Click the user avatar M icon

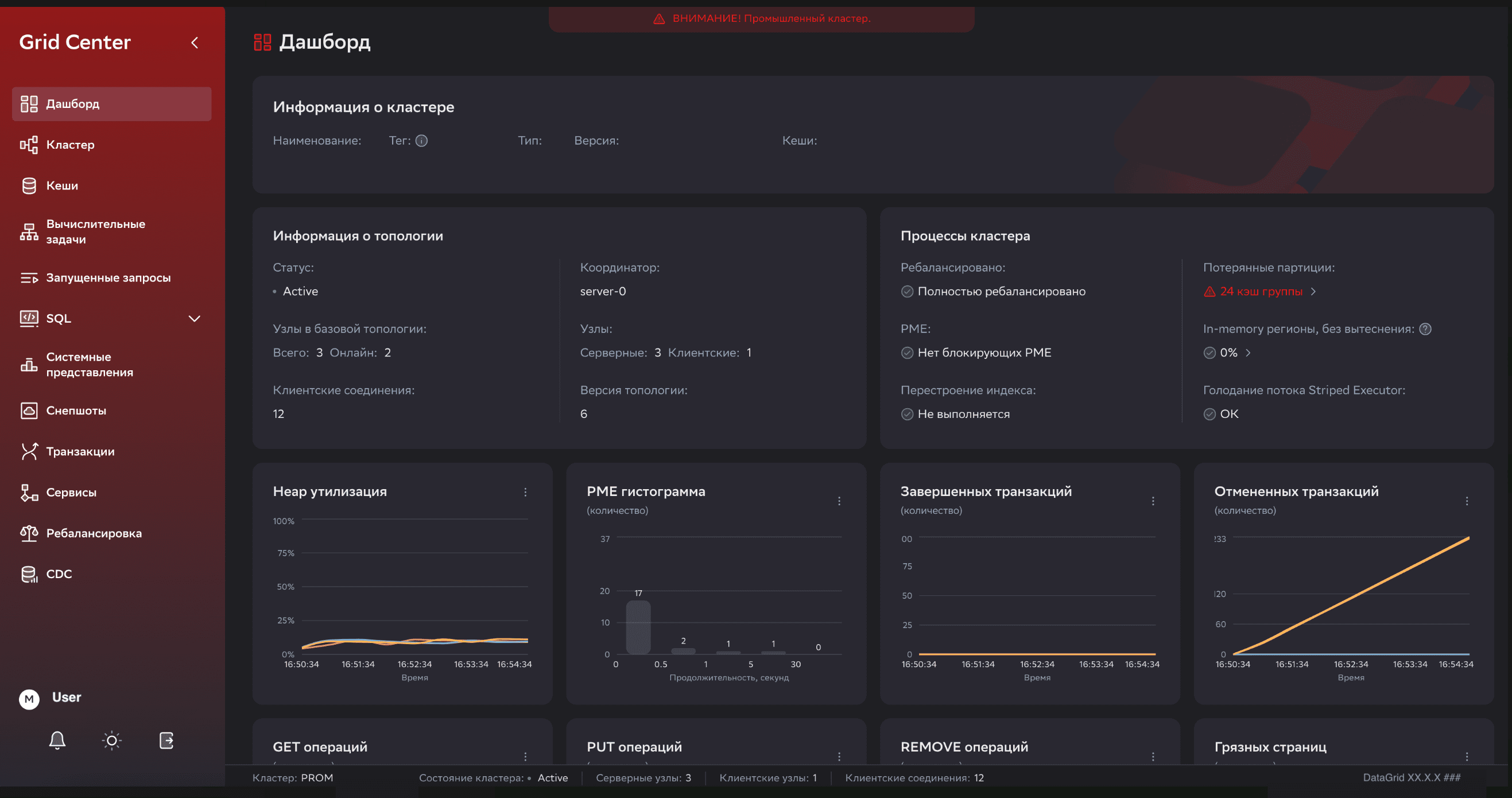click(x=29, y=699)
